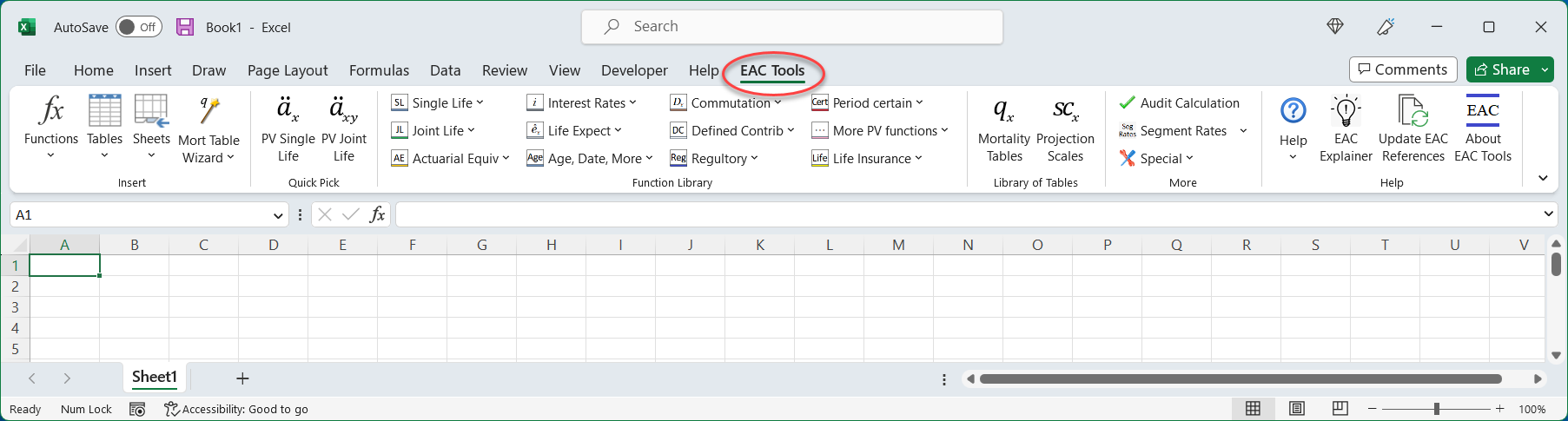This screenshot has width=1568, height=421.
Task: Open About EAC Tools
Action: pos(1483,129)
